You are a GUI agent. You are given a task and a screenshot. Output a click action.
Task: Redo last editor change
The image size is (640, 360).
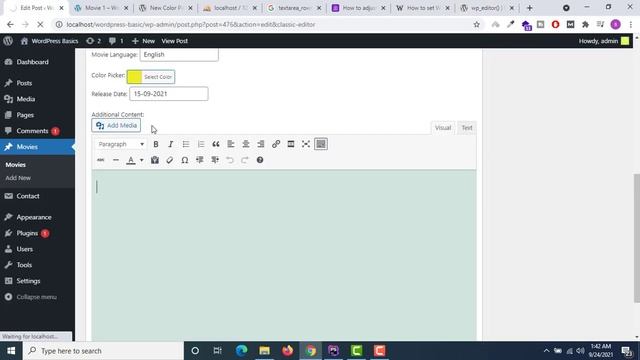coord(245,160)
